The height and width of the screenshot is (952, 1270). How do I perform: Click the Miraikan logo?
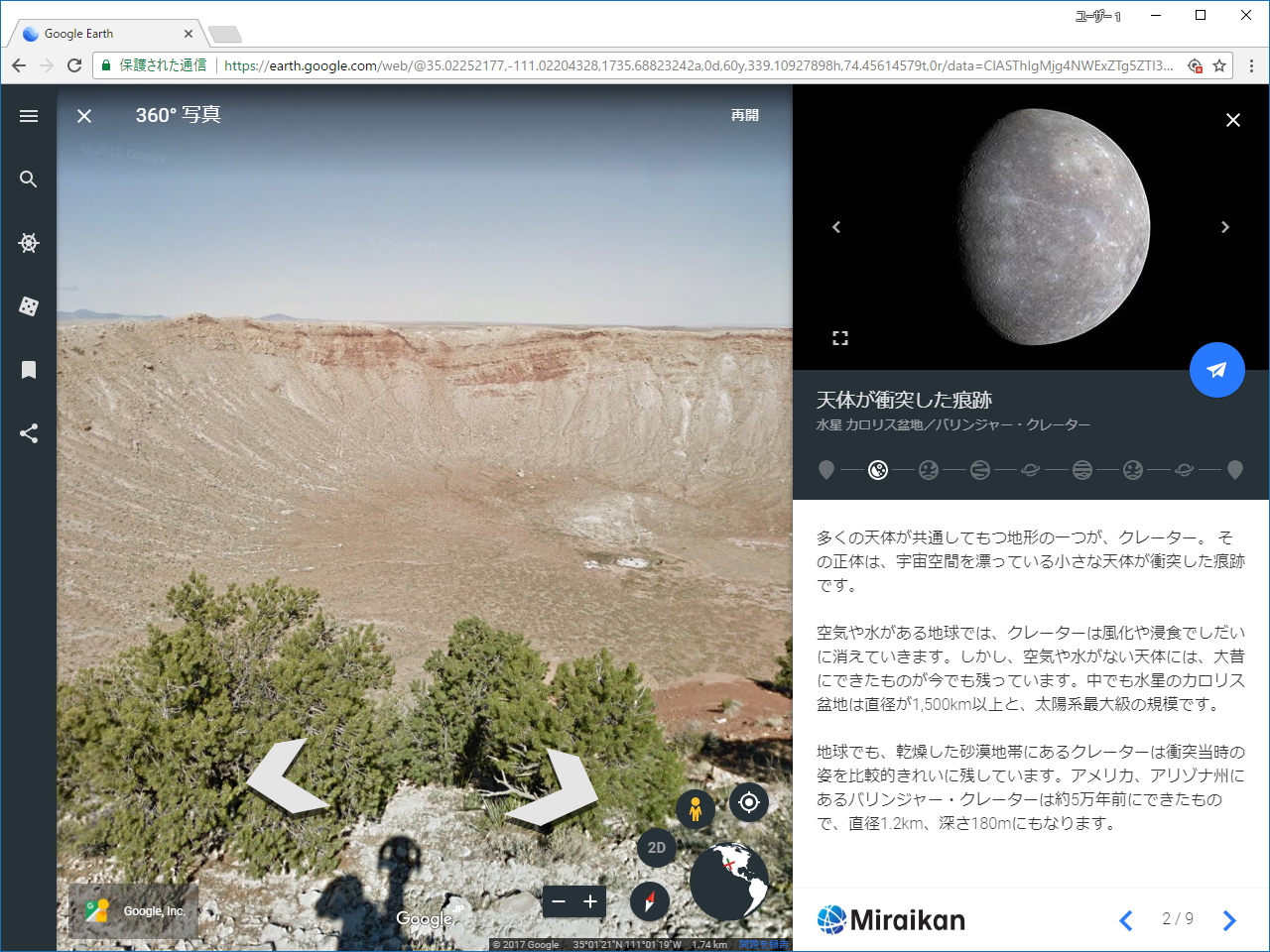[891, 920]
